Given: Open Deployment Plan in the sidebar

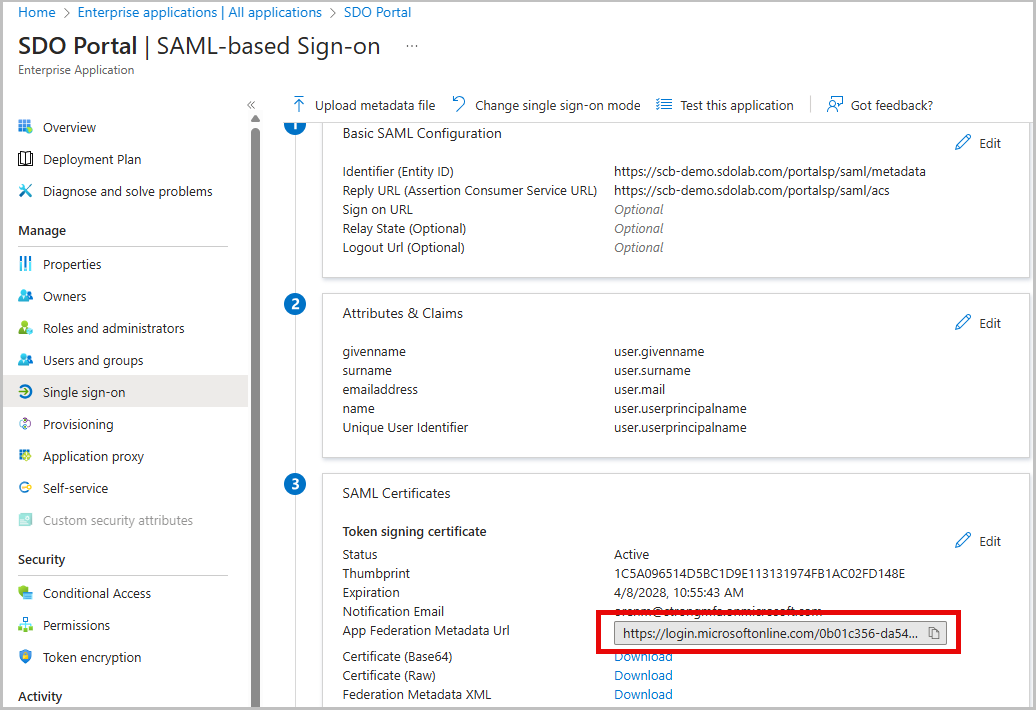Looking at the screenshot, I should coord(92,159).
